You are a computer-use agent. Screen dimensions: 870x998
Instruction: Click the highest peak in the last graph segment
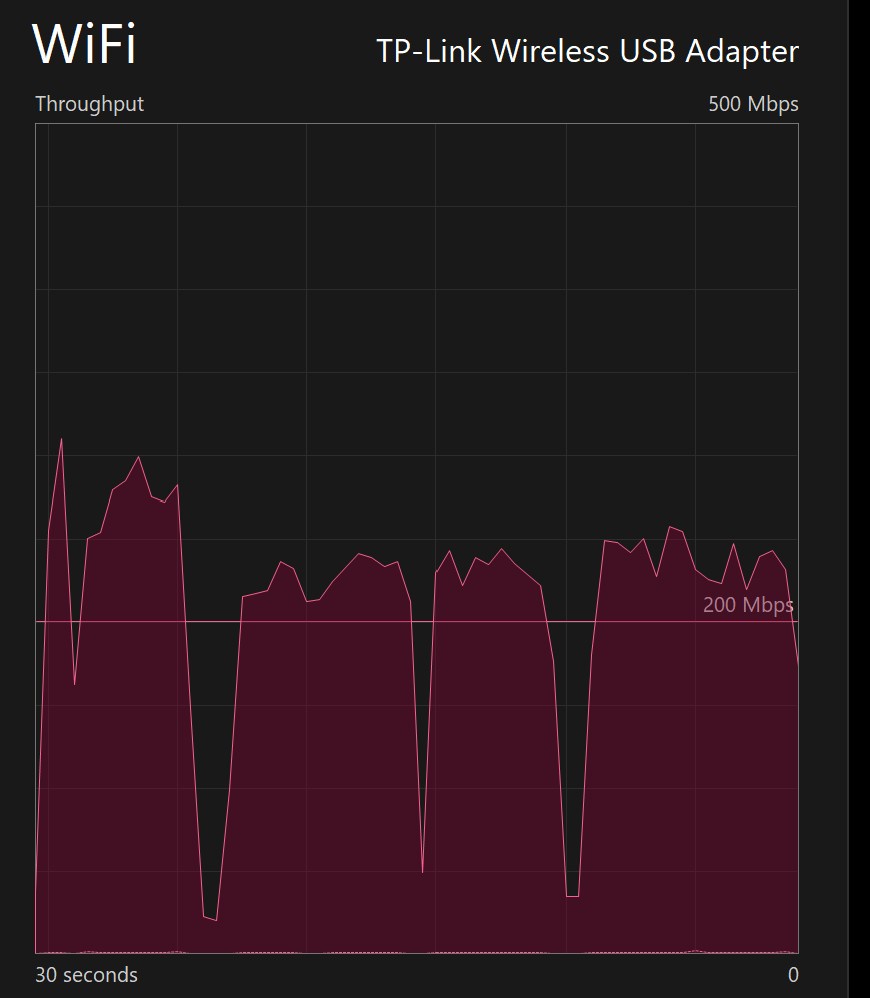point(669,526)
